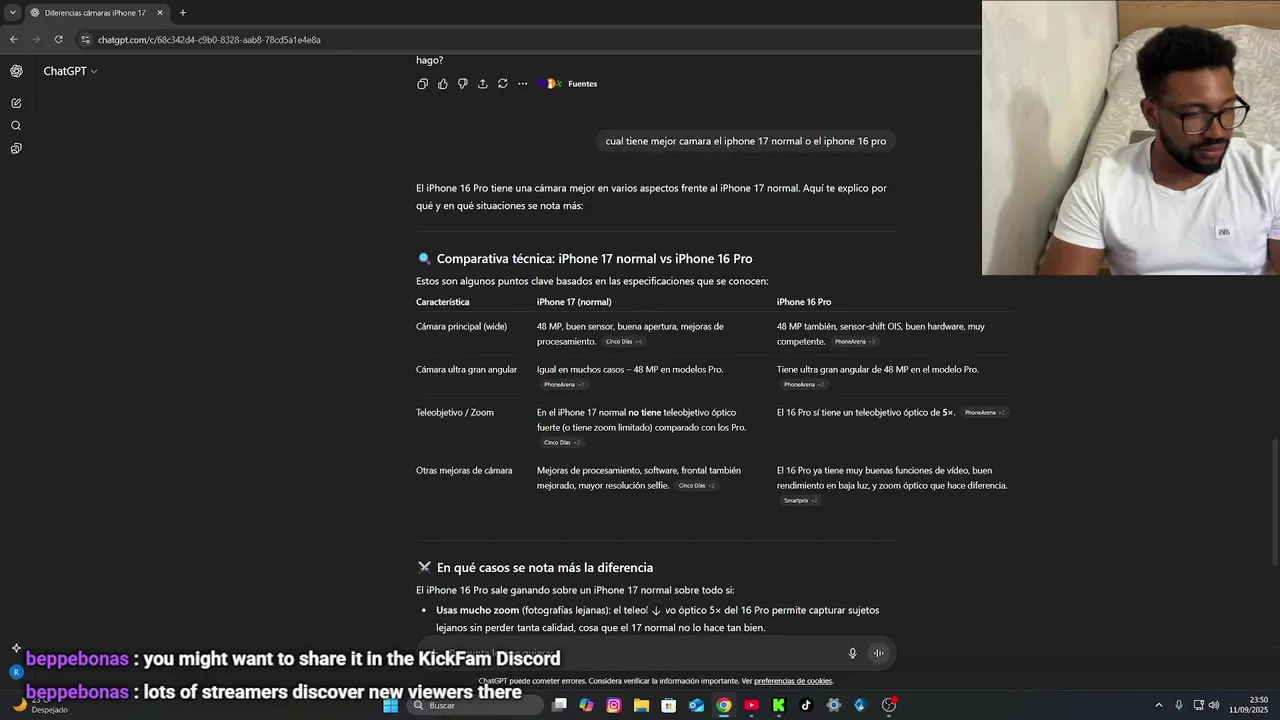Copy the ChatGPT response
1280x720 pixels.
(x=422, y=84)
